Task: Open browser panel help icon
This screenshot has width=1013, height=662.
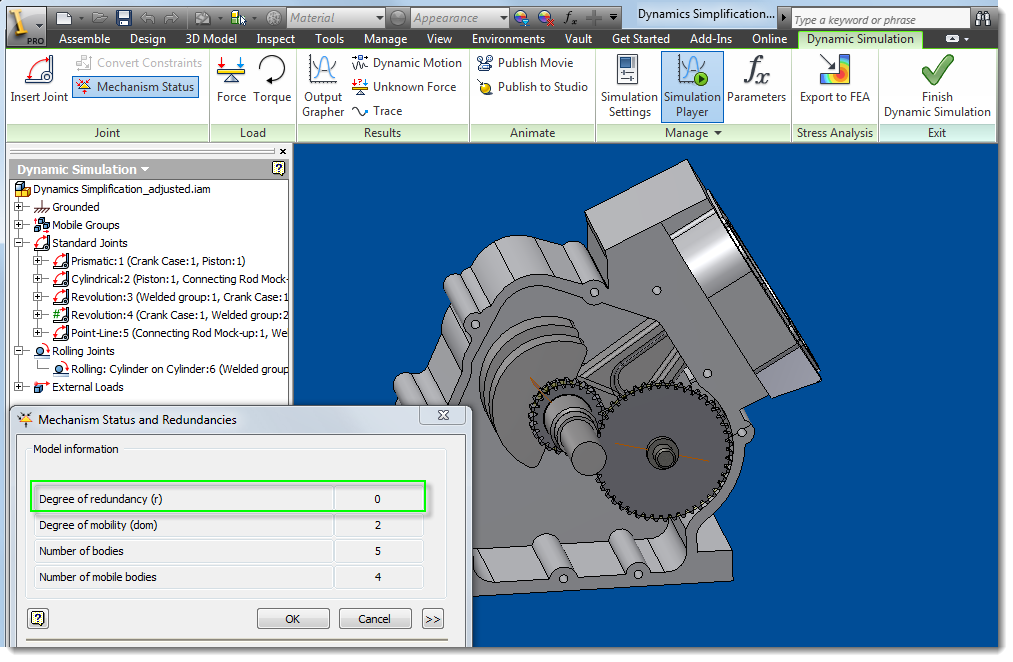Action: coord(278,169)
